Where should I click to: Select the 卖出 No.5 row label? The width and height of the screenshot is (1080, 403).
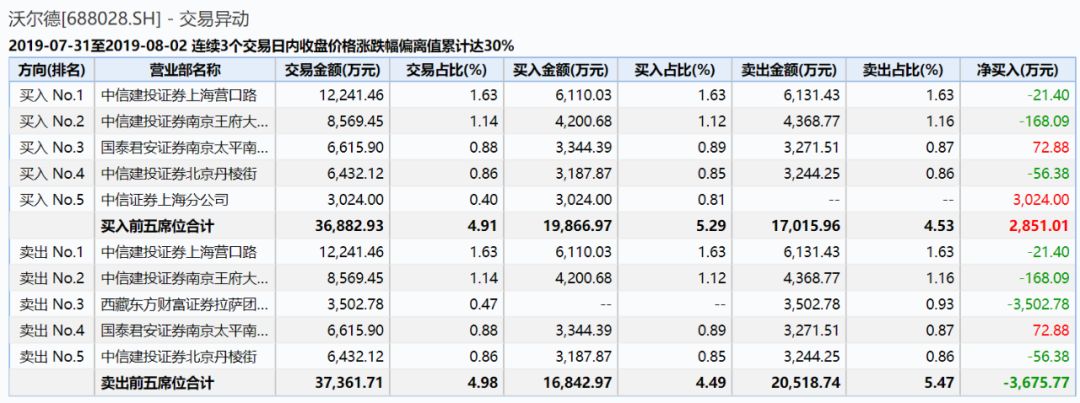tap(52, 357)
